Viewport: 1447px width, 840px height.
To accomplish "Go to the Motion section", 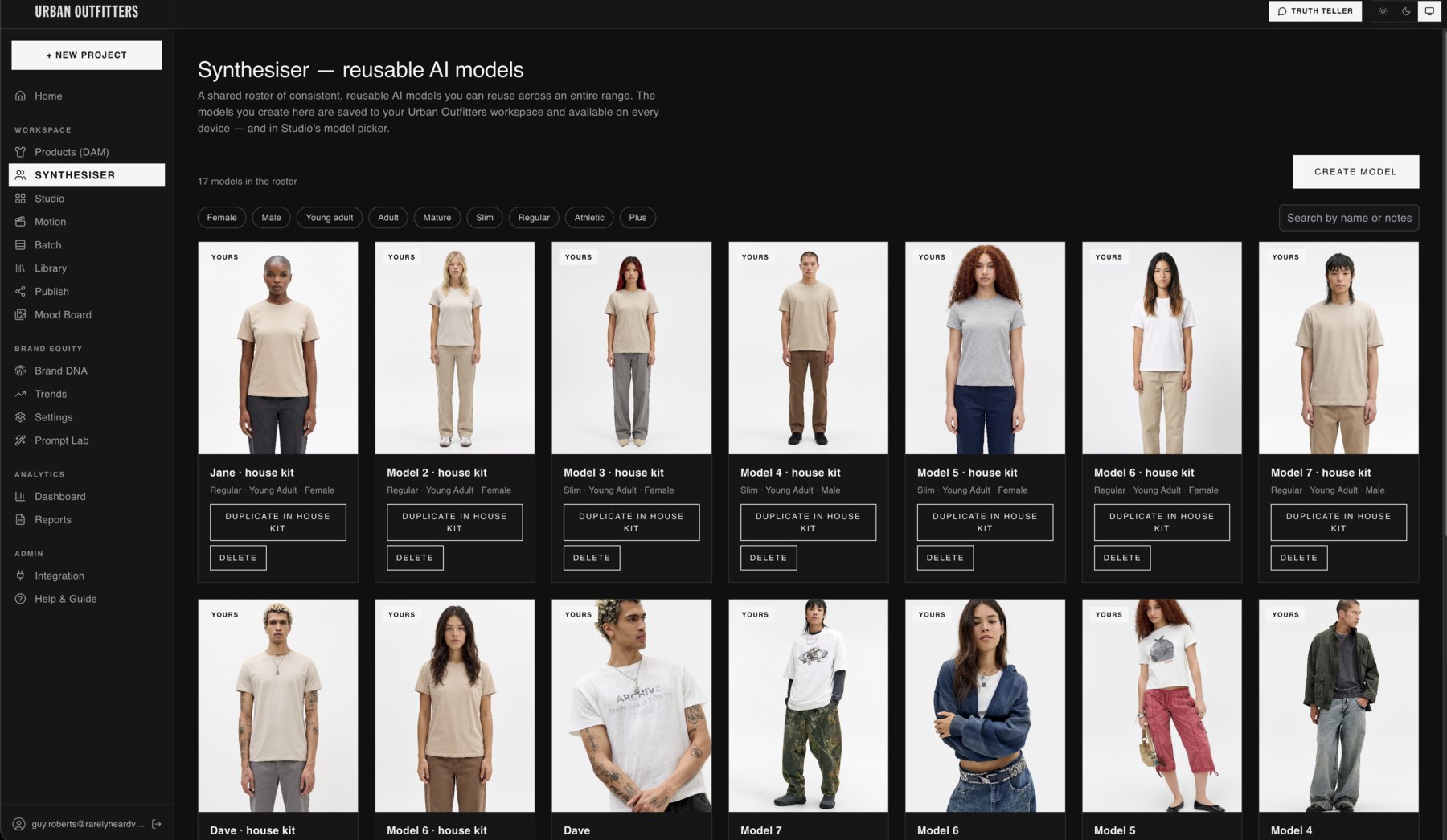I will pos(87,222).
